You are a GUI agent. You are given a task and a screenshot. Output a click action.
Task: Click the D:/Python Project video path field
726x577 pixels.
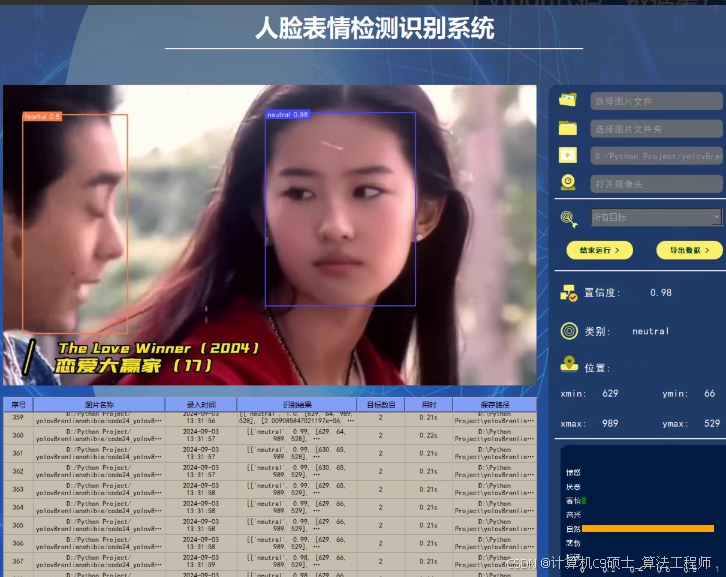pos(656,156)
